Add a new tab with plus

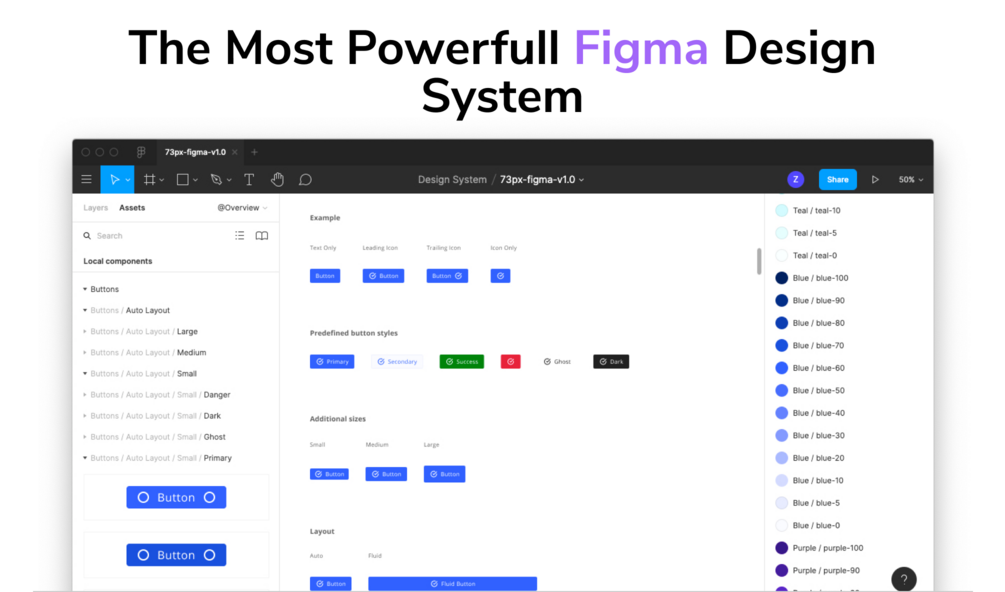(x=254, y=152)
